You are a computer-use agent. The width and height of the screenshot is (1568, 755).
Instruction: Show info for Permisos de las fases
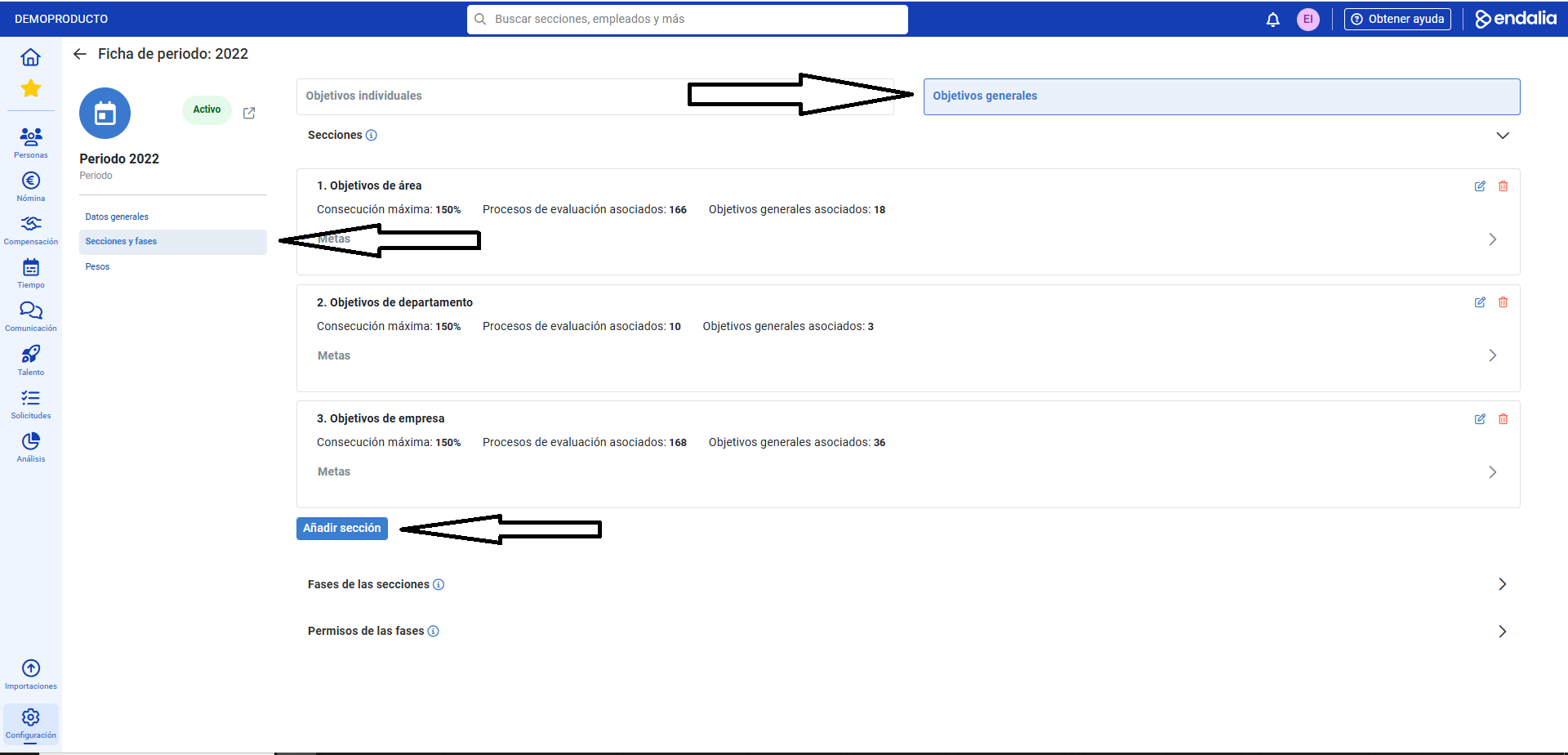click(434, 631)
